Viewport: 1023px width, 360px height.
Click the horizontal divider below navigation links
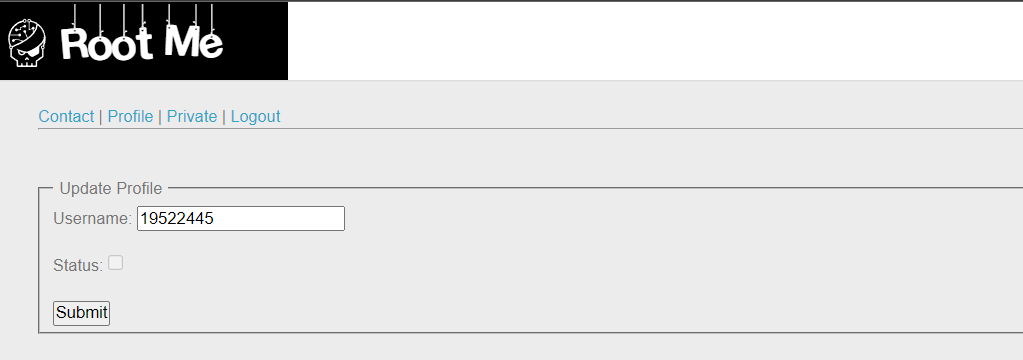click(530, 128)
